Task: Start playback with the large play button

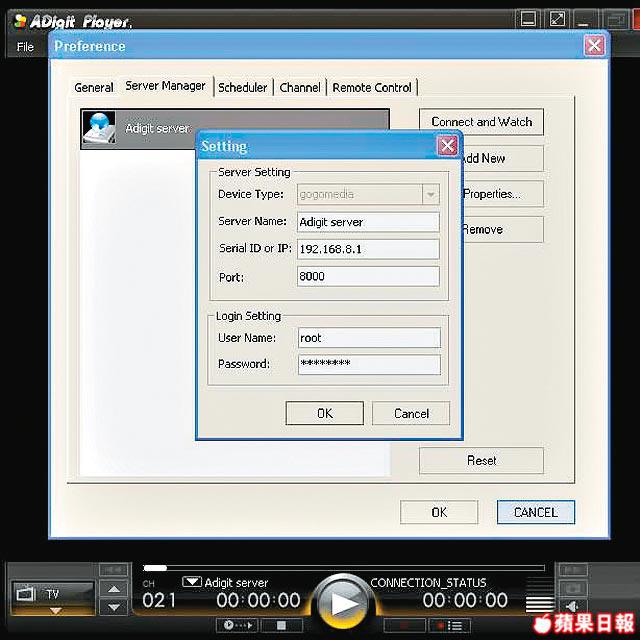Action: [344, 602]
